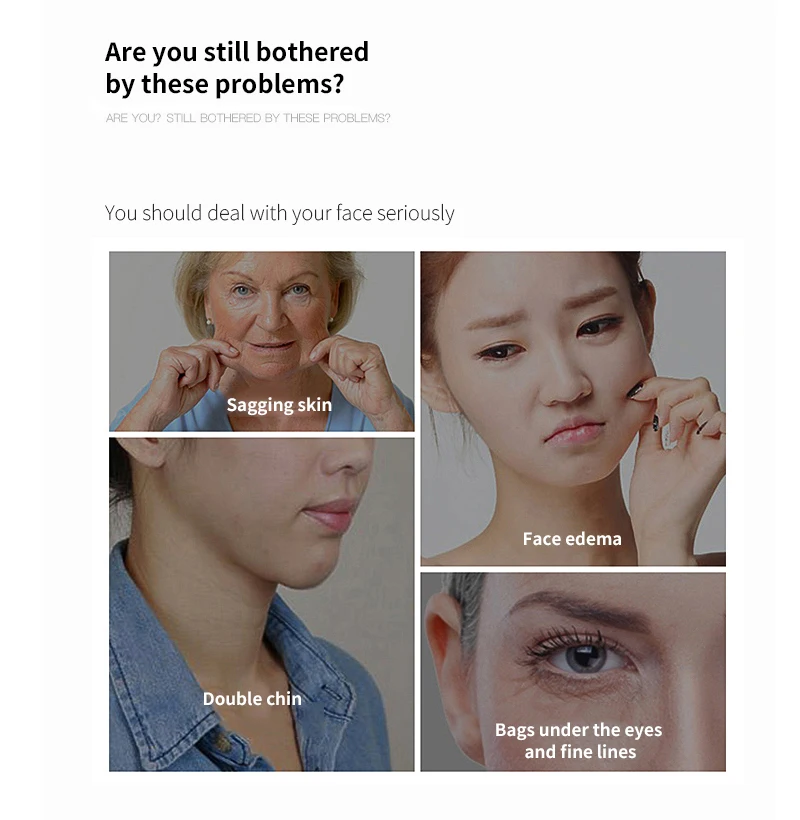Click 'by these problems?' heading line
This screenshot has height=820, width=800.
[225, 84]
